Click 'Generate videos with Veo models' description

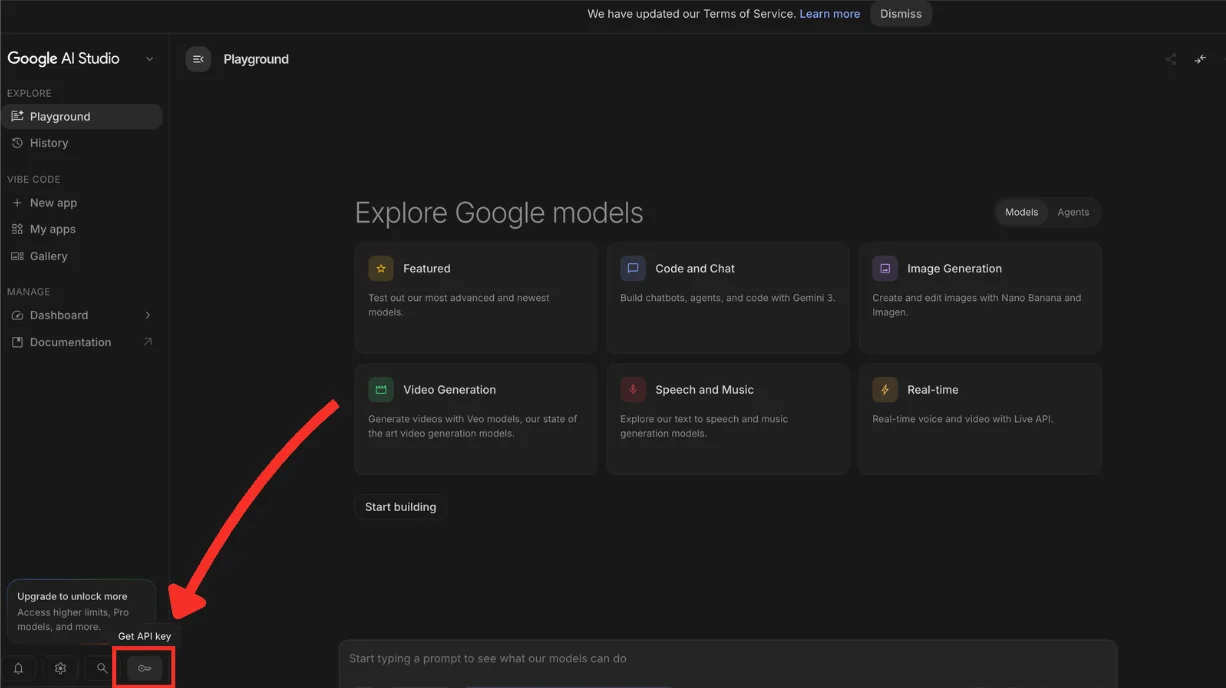472,426
